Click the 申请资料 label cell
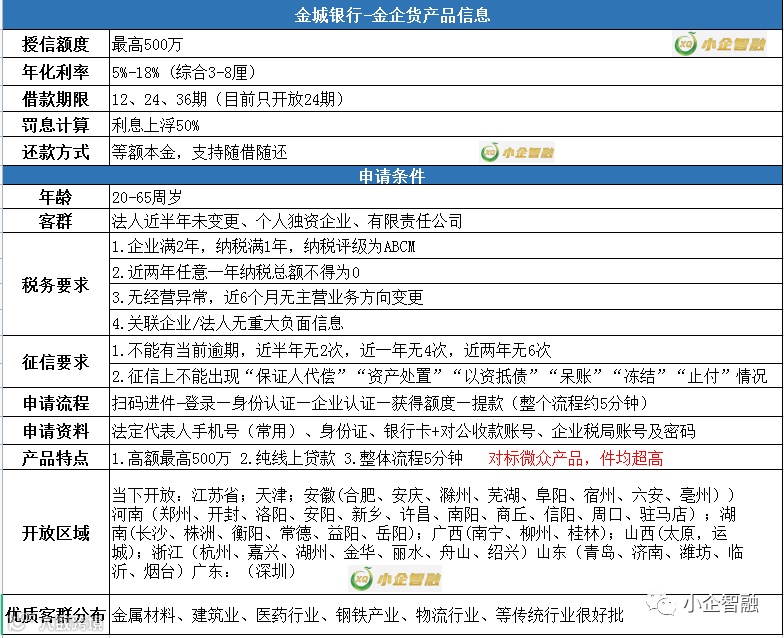784x638 pixels. pyautogui.click(x=56, y=430)
